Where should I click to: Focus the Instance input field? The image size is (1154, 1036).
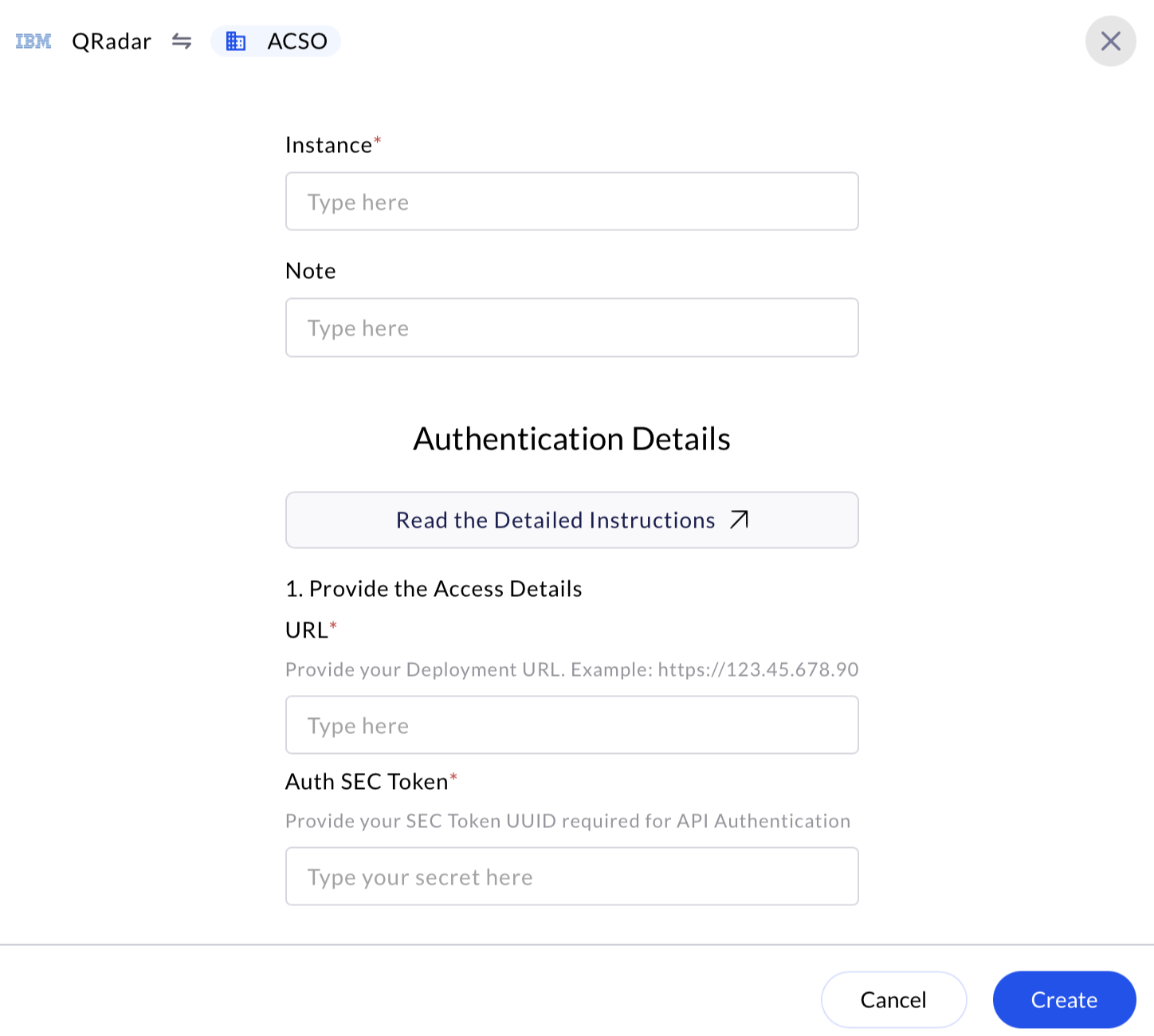(x=572, y=202)
